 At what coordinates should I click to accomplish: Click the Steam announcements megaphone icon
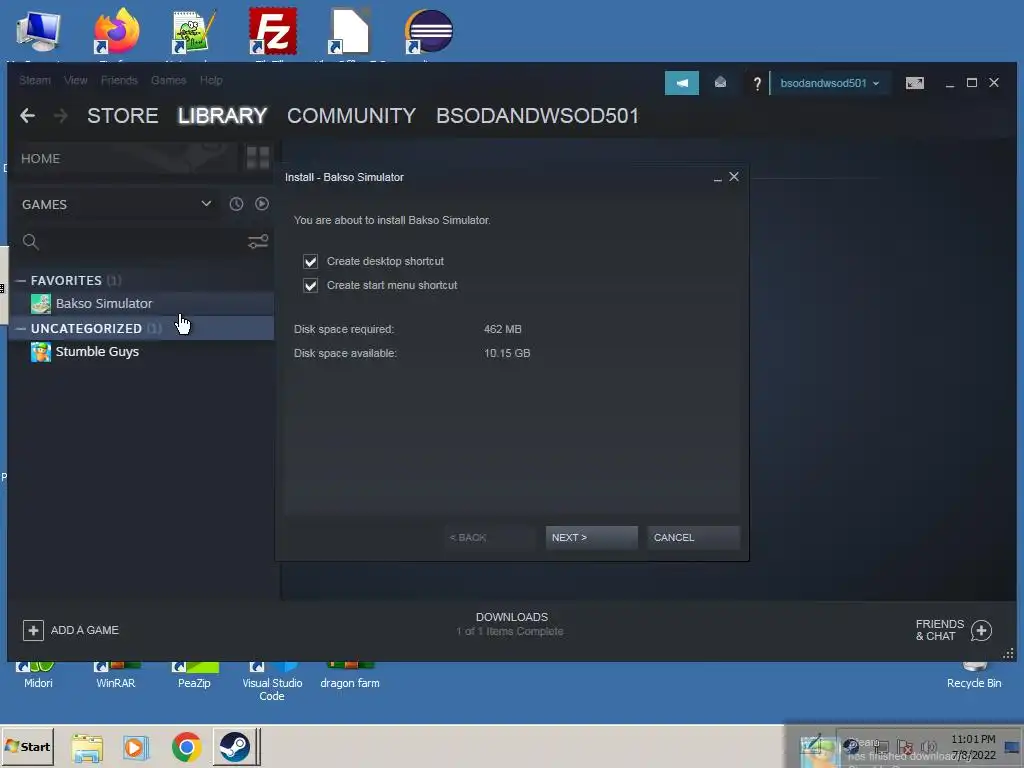coord(681,83)
